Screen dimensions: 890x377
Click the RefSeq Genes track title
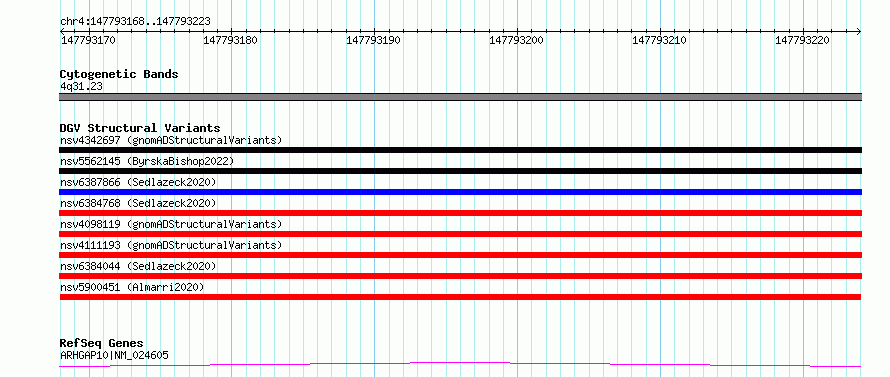[x=101, y=344]
